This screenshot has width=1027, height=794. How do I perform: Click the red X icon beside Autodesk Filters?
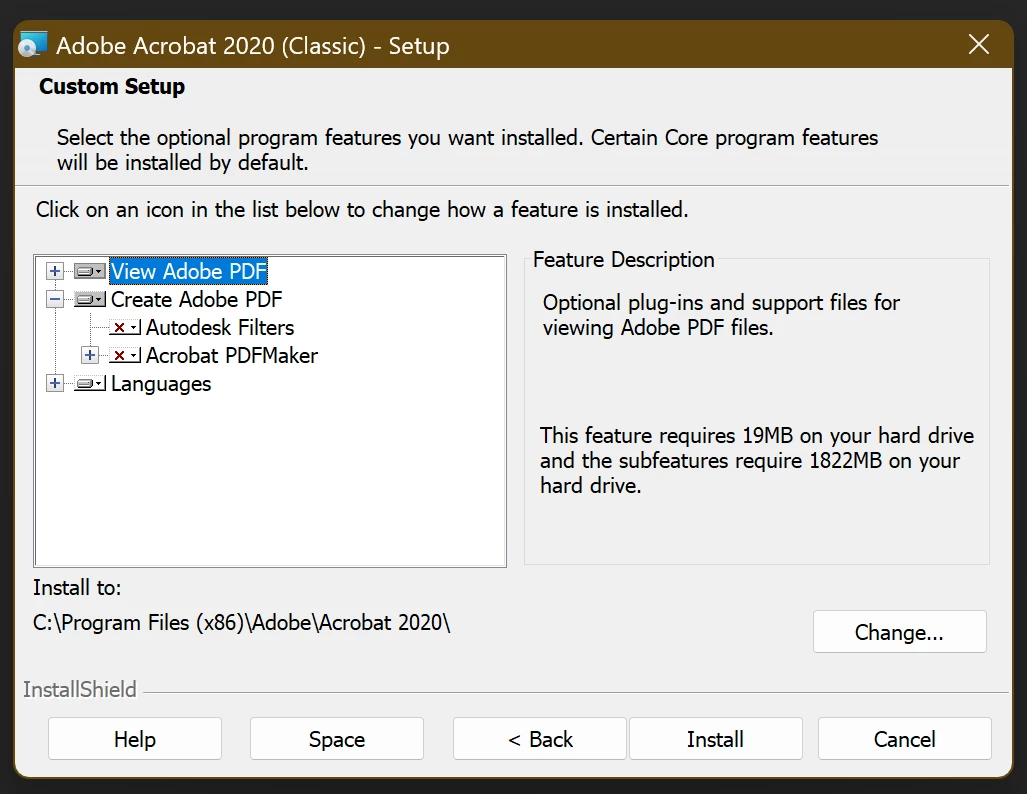pos(124,328)
